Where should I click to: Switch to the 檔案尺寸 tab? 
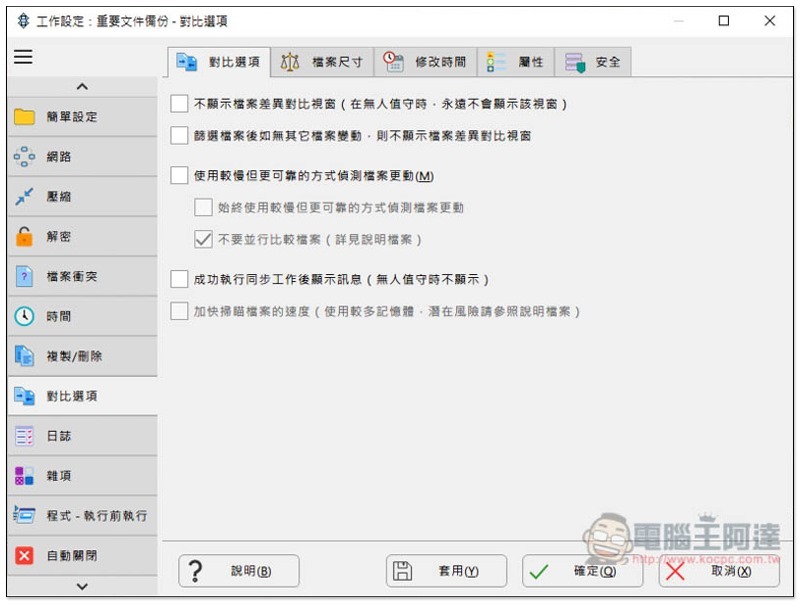(322, 62)
